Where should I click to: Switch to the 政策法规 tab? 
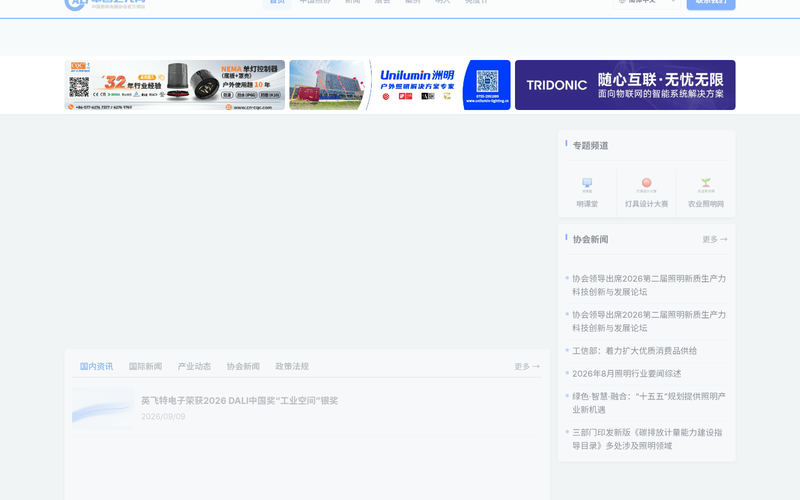pos(292,366)
